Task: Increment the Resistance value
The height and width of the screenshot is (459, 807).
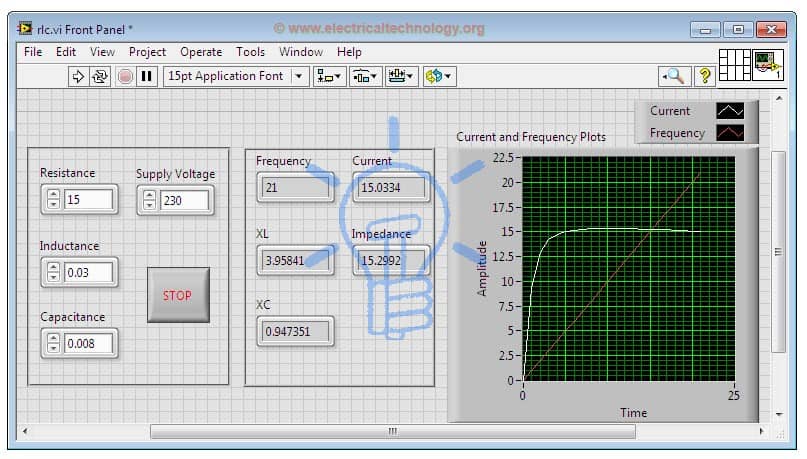Action: (54, 195)
